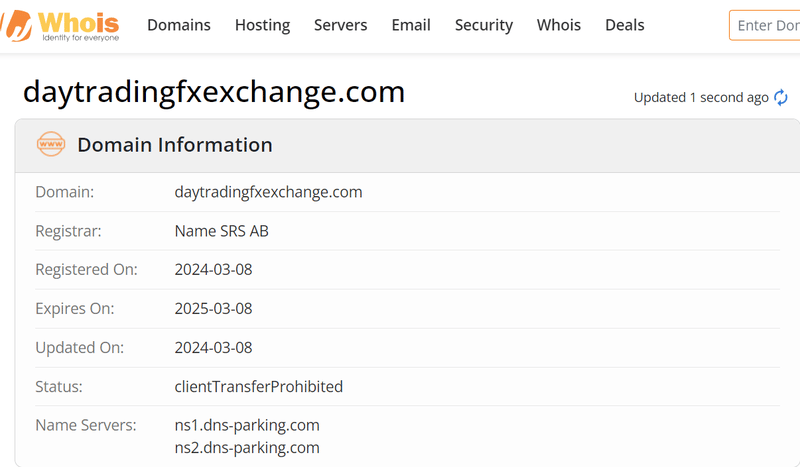800x467 pixels.
Task: Open the Whois menu item
Action: coord(559,25)
